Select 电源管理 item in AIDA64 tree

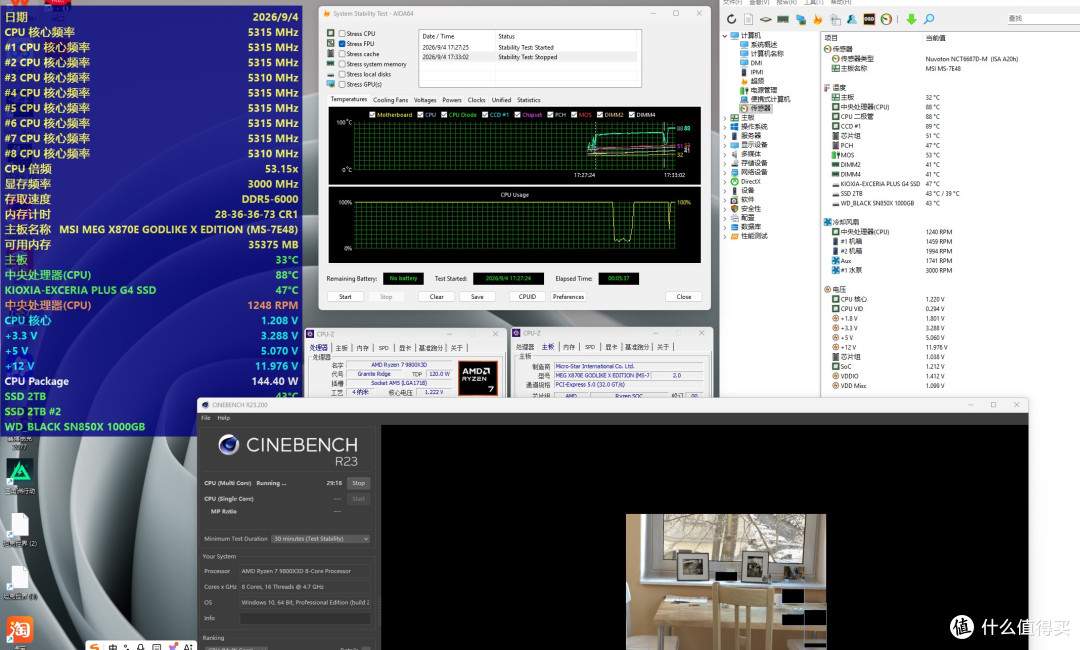758,90
